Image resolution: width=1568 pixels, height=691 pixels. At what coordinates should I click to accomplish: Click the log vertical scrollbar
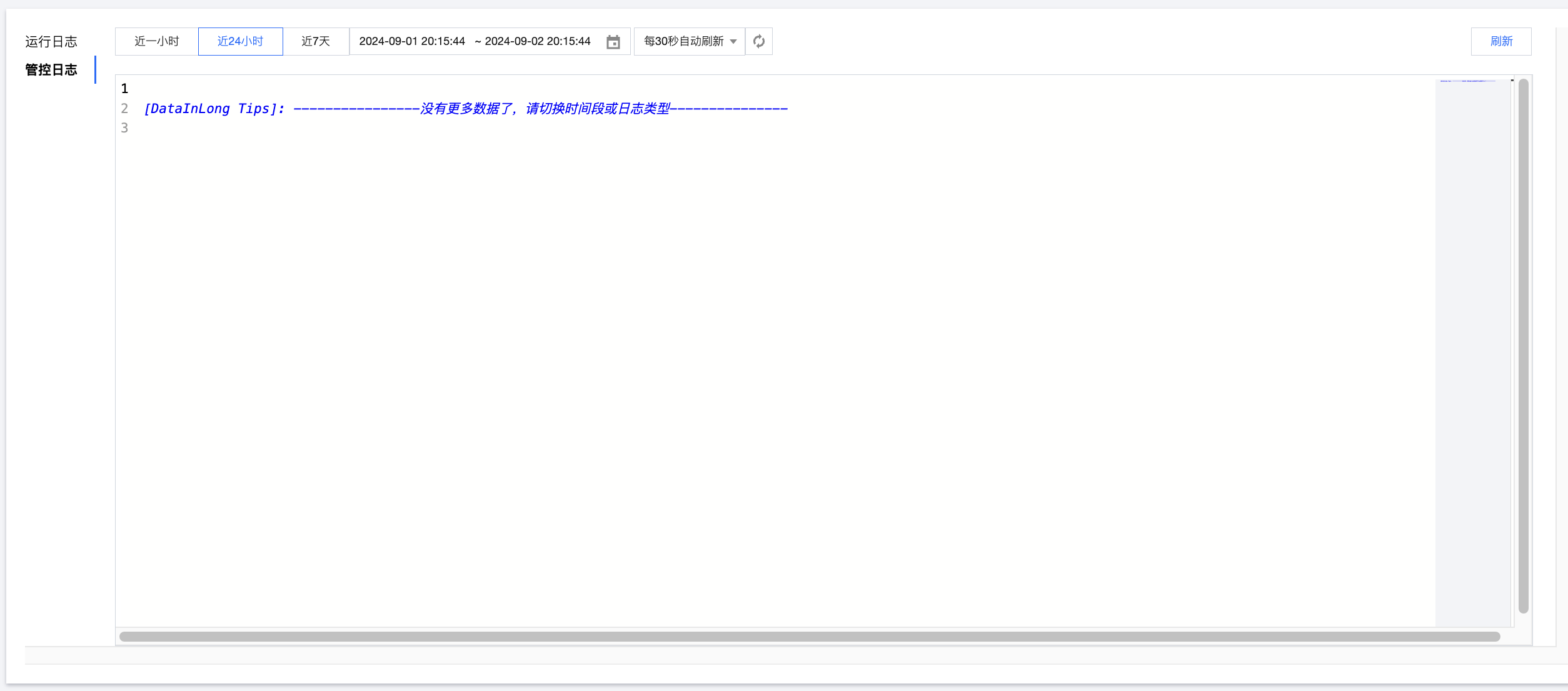(1523, 345)
